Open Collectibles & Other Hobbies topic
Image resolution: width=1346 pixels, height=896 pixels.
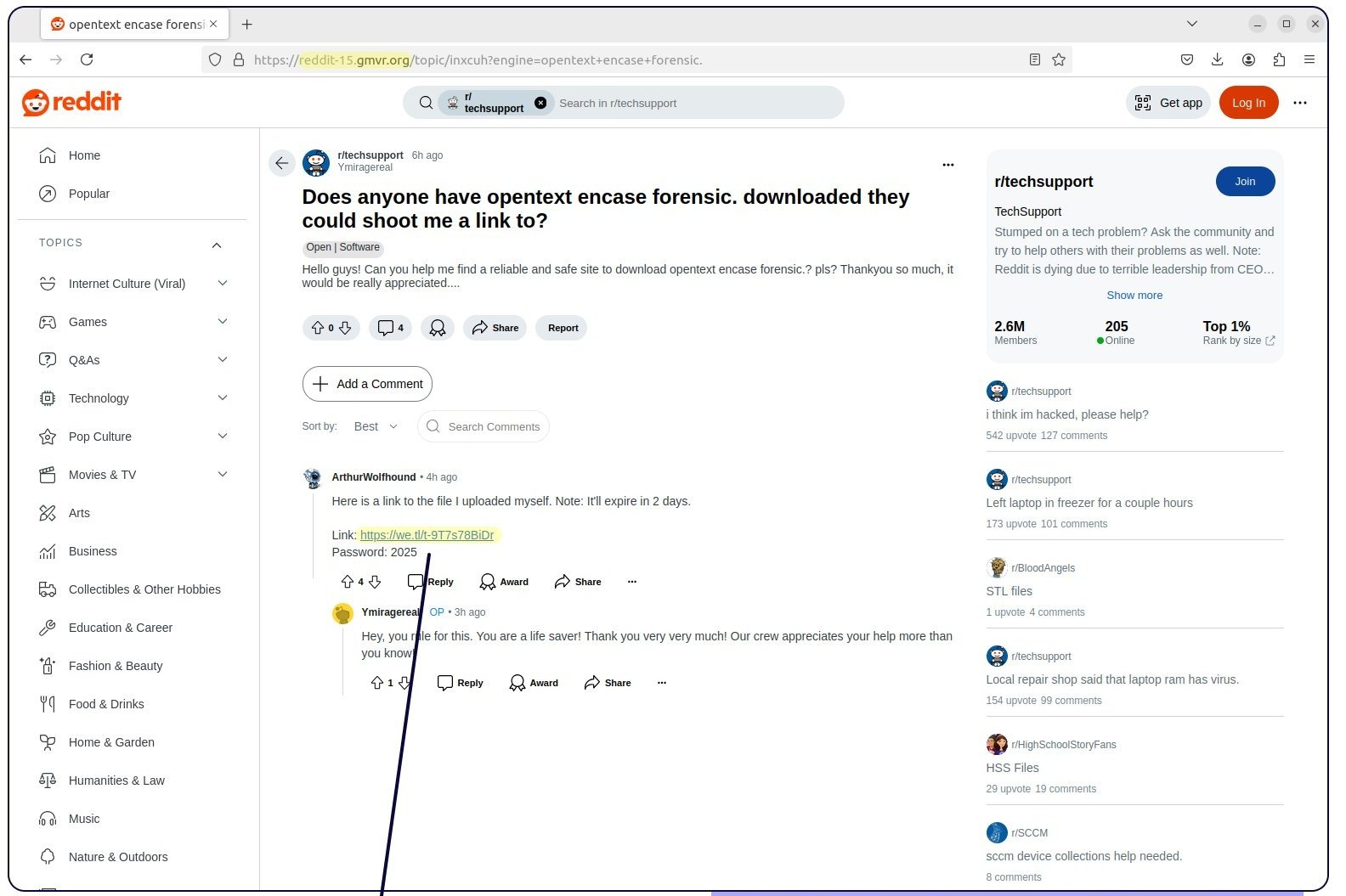(x=132, y=589)
